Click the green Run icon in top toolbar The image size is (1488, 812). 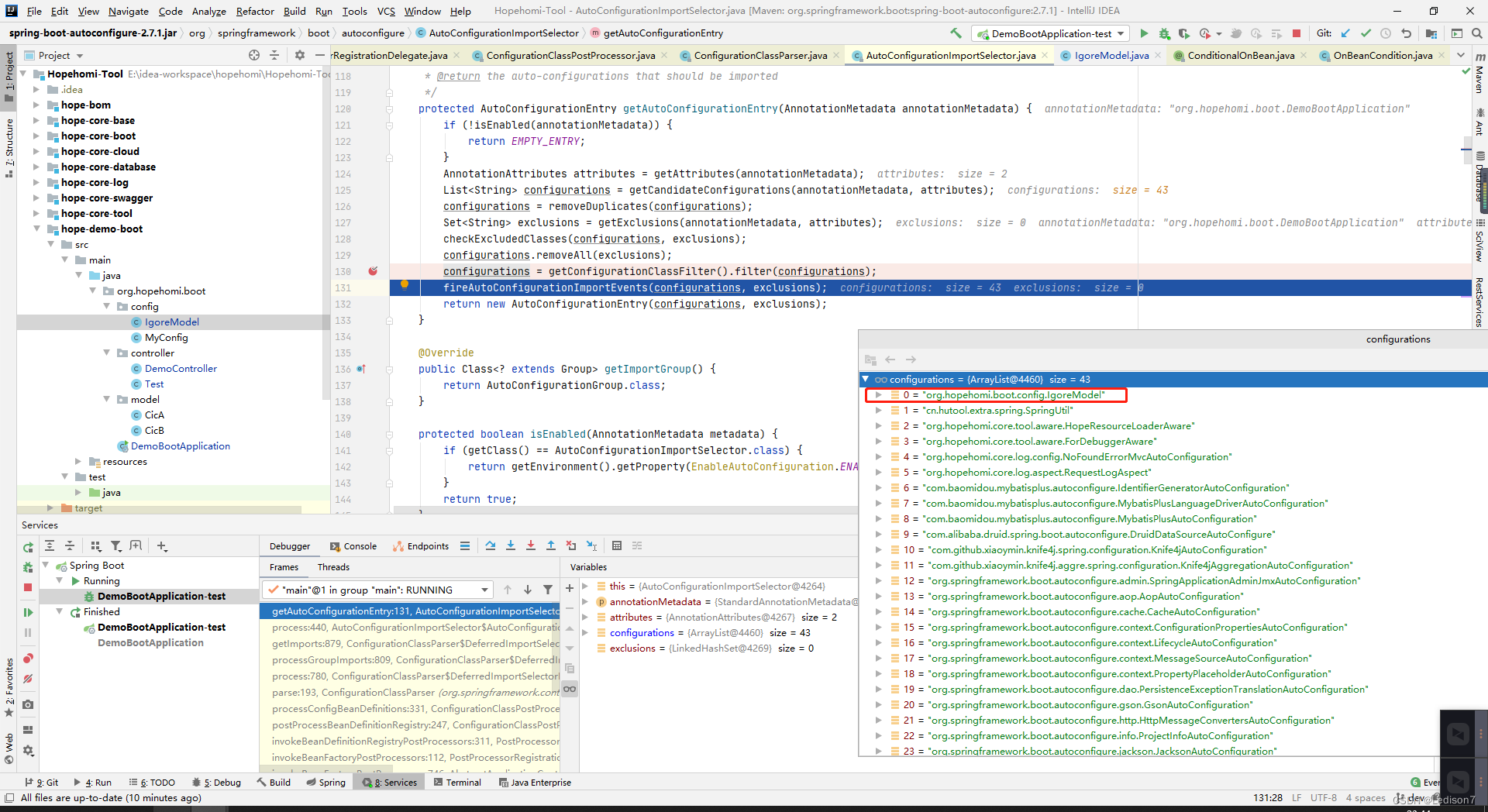pyautogui.click(x=1144, y=33)
